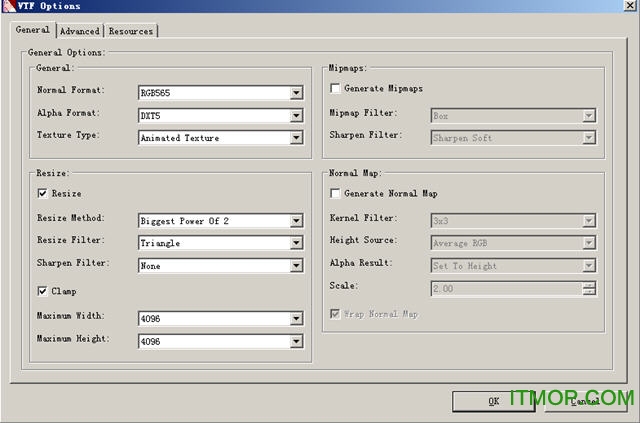Click the Scale value stepper arrows
Viewport: 640px width, 423px height.
[589, 288]
